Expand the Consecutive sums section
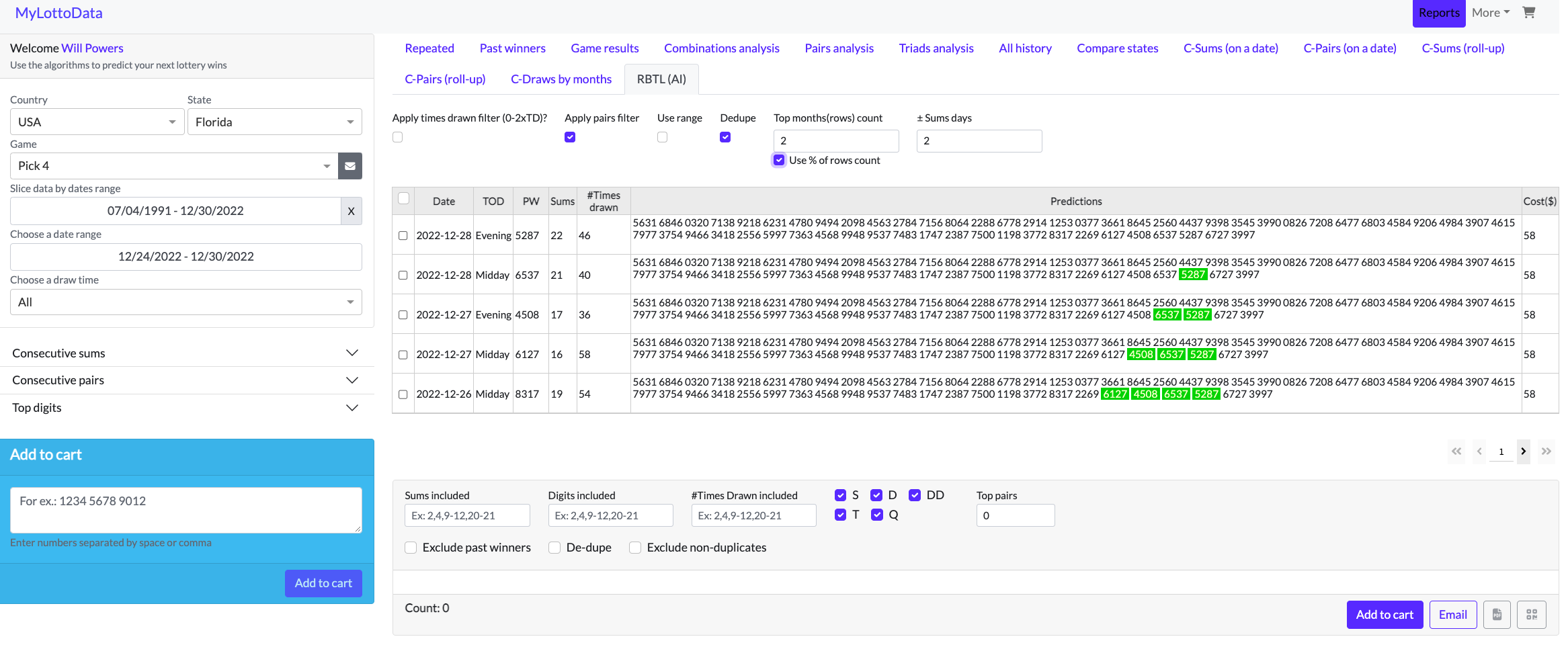 click(186, 353)
